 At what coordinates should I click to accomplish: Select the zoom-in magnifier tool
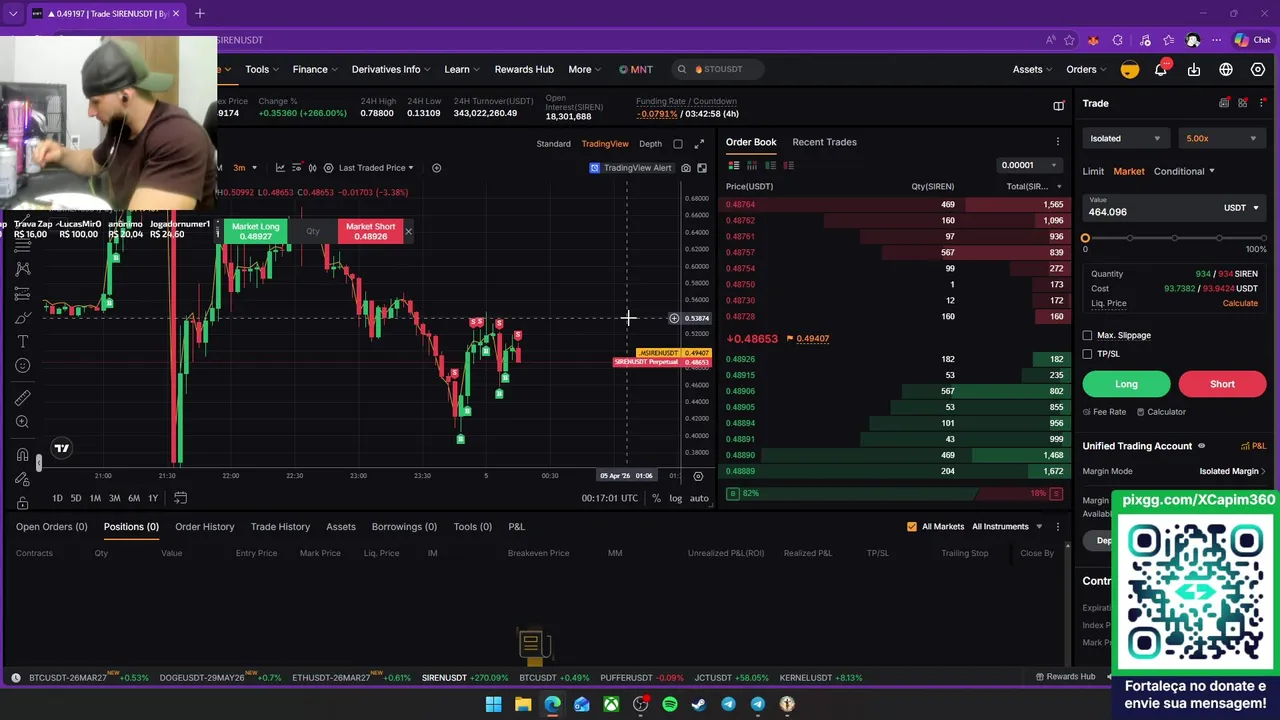click(x=22, y=422)
